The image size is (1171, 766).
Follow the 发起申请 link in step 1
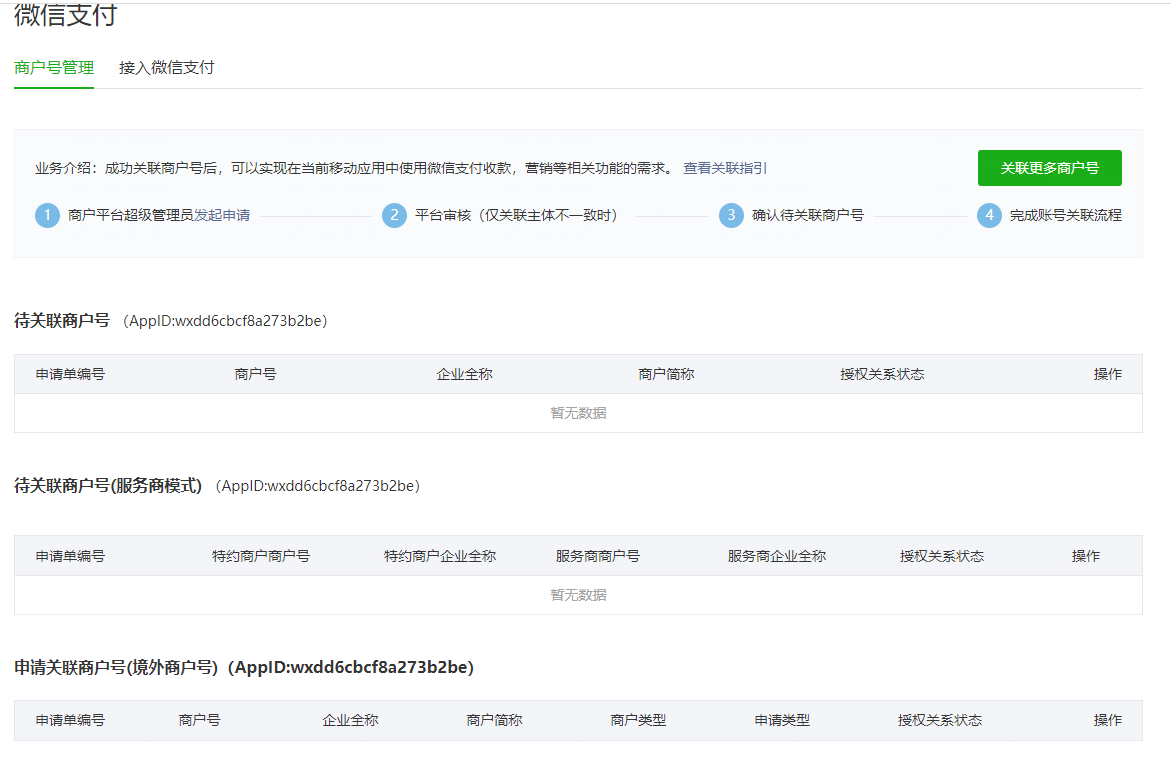tap(222, 216)
